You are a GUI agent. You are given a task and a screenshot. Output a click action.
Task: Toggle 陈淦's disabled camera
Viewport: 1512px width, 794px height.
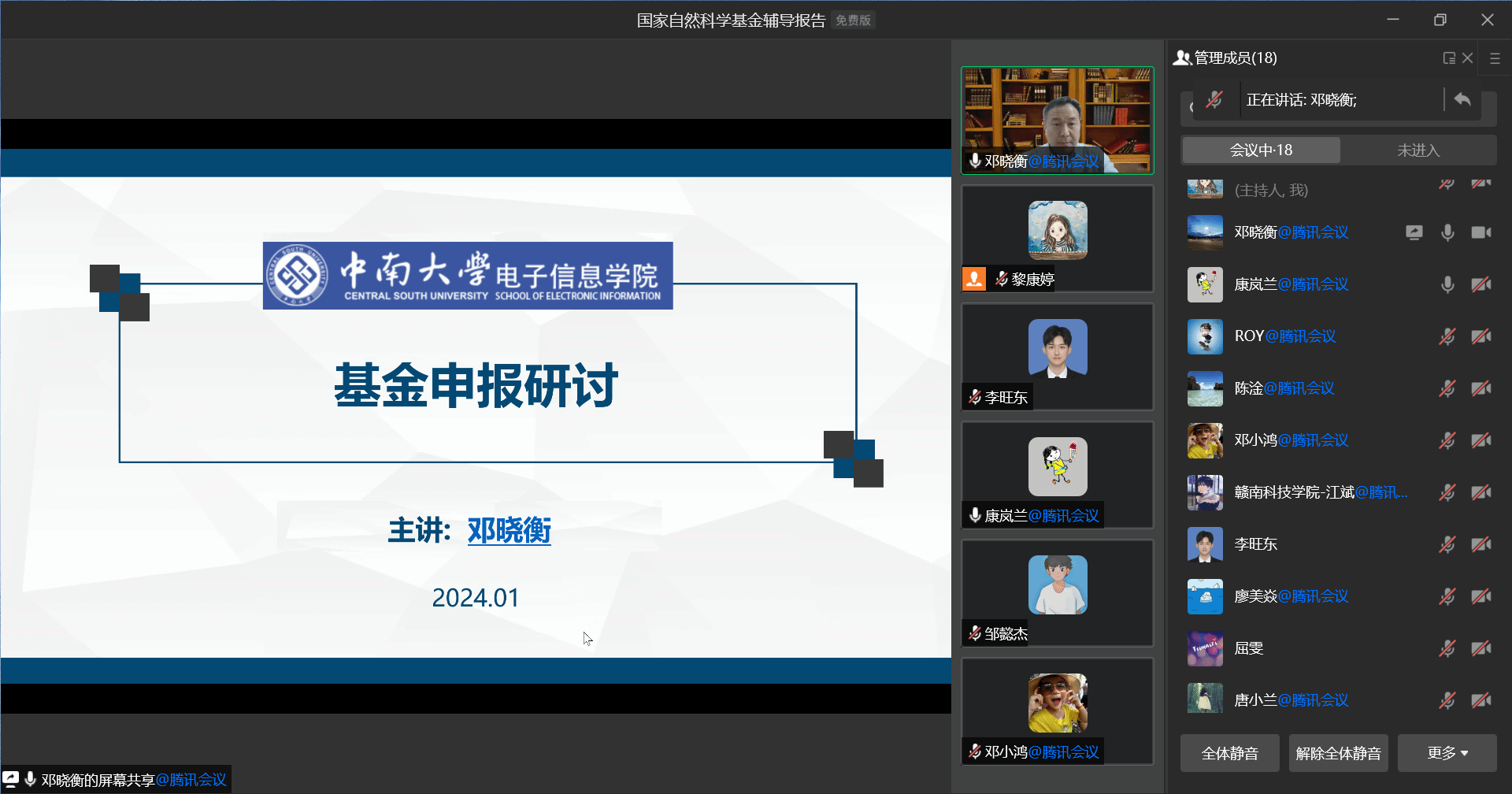[1481, 388]
